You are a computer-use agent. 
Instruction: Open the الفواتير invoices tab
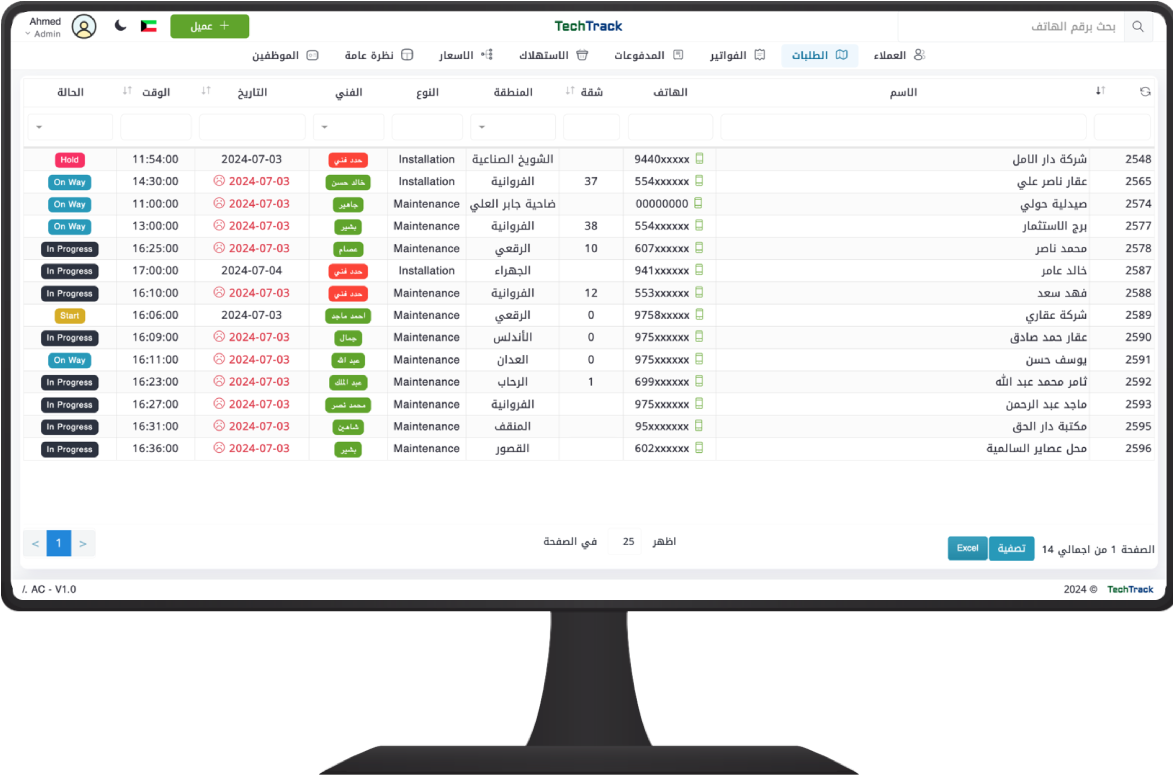tap(737, 55)
